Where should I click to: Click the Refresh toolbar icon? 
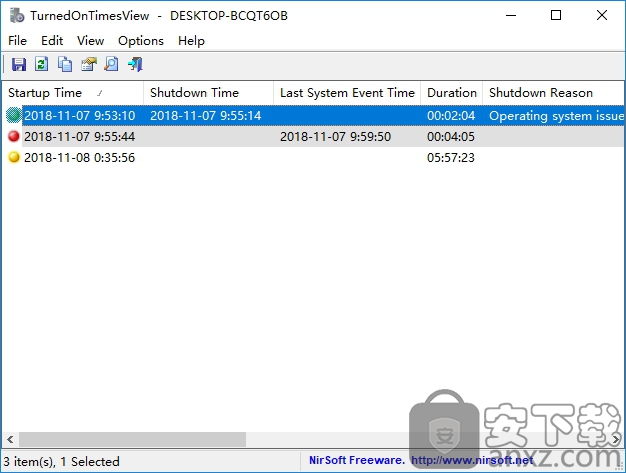42,64
